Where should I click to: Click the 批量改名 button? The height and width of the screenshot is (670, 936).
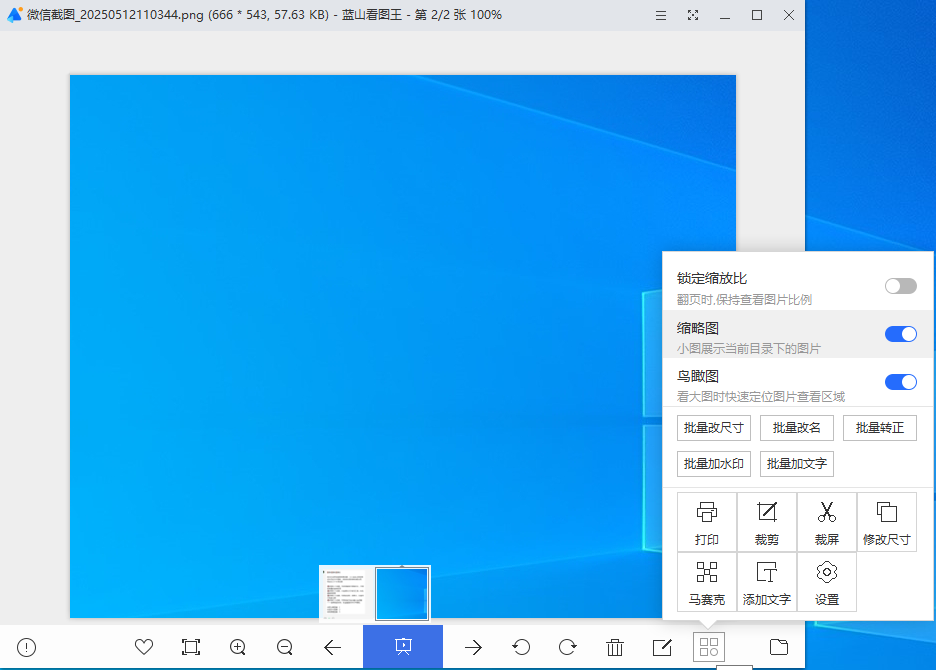(x=797, y=428)
